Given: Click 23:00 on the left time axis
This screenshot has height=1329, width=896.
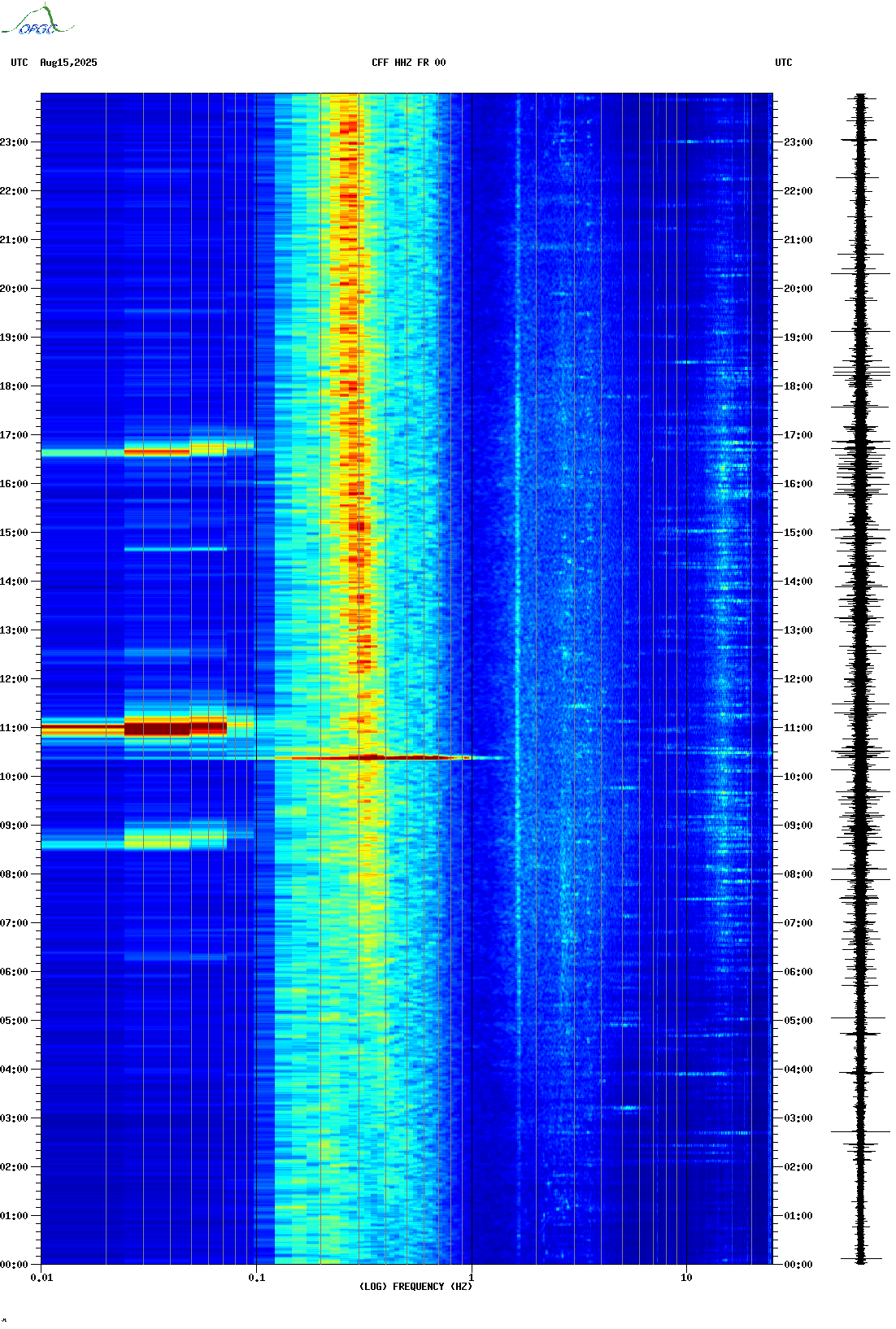Looking at the screenshot, I should tap(14, 142).
